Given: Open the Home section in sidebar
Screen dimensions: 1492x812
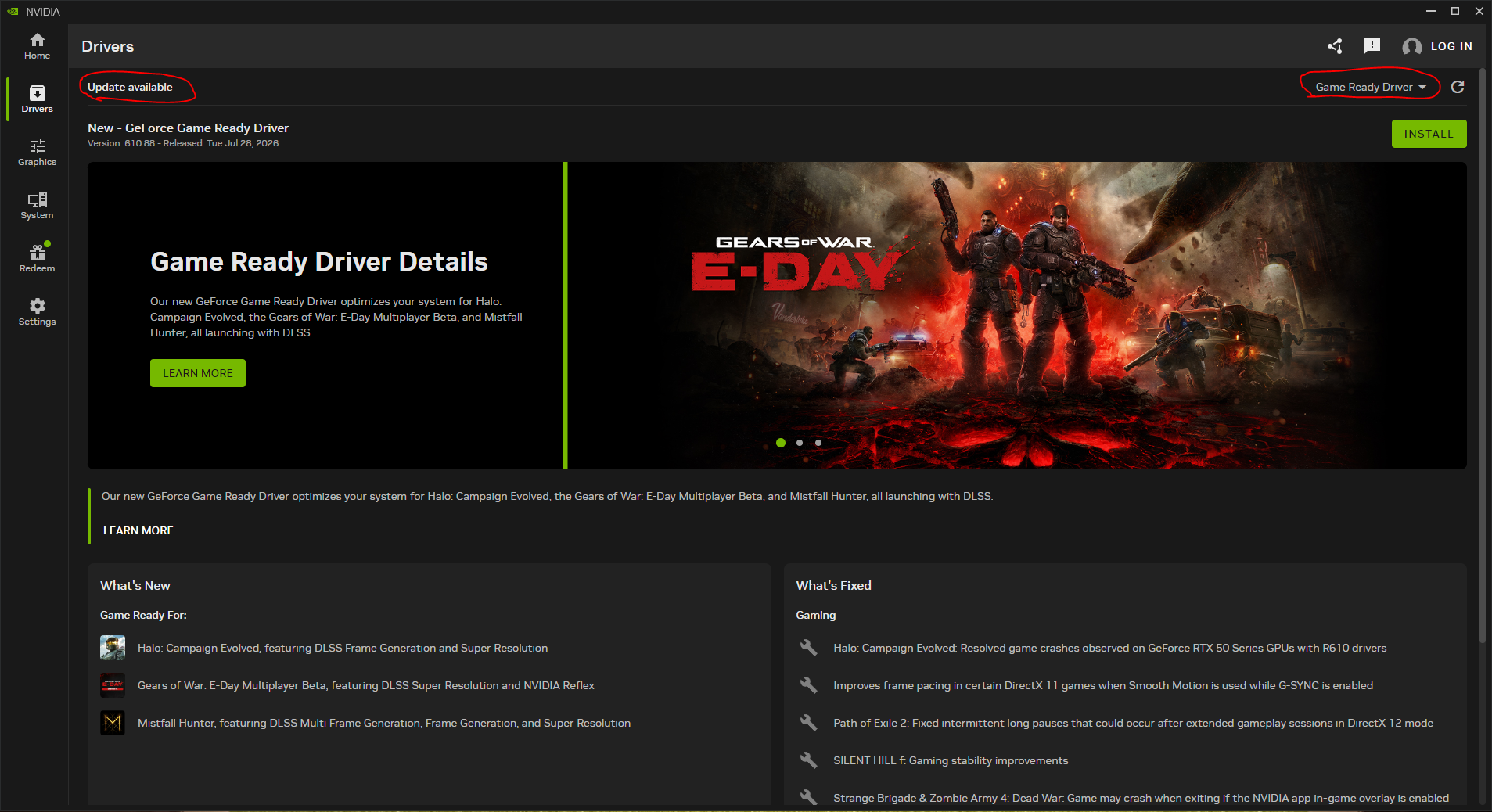Looking at the screenshot, I should [37, 46].
